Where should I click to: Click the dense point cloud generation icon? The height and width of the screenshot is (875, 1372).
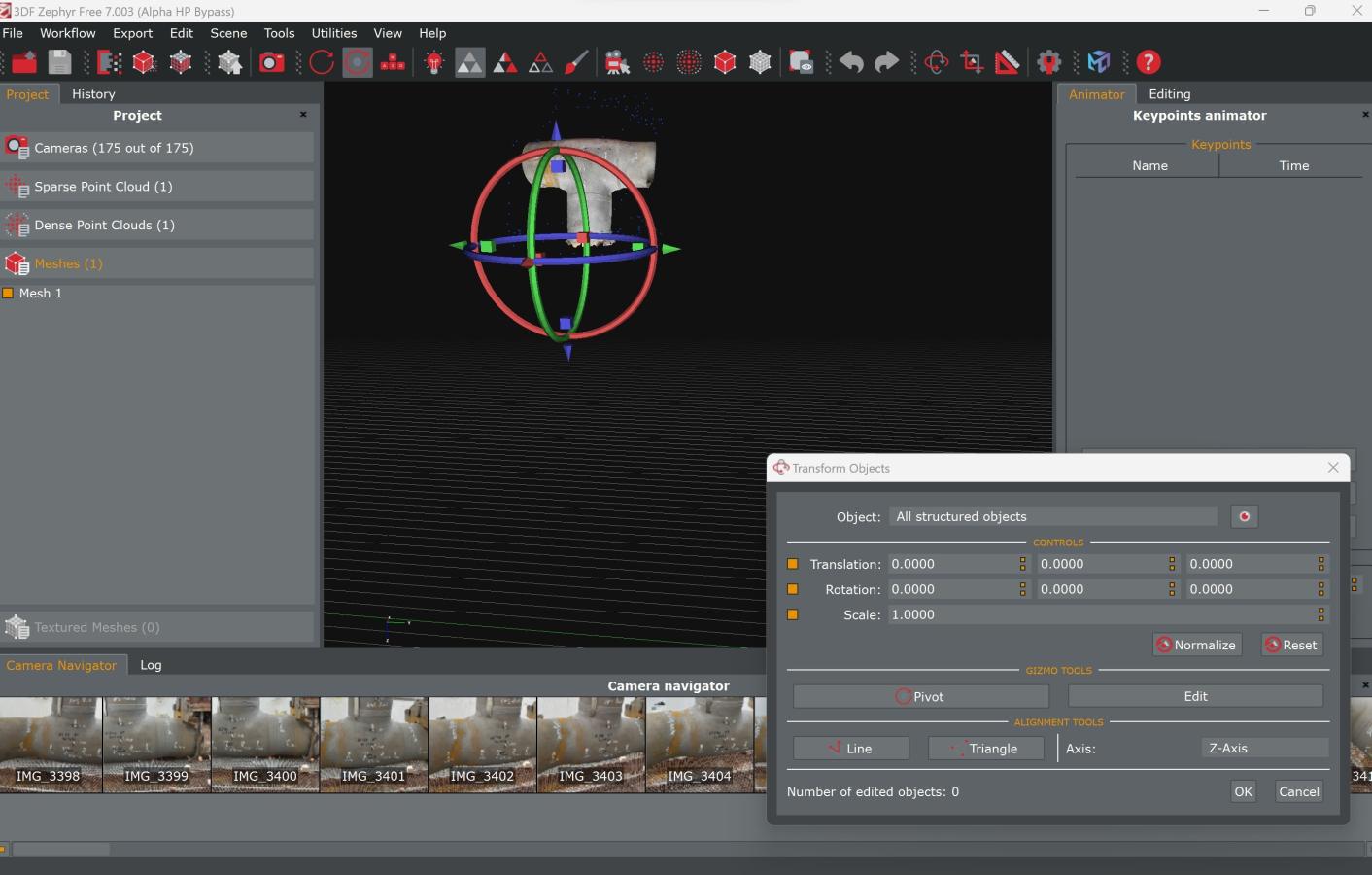click(x=109, y=62)
